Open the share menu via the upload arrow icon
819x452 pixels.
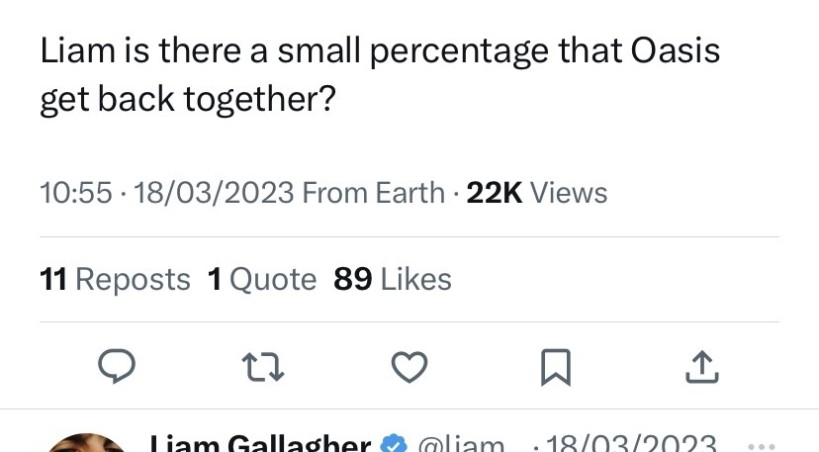[x=701, y=368]
